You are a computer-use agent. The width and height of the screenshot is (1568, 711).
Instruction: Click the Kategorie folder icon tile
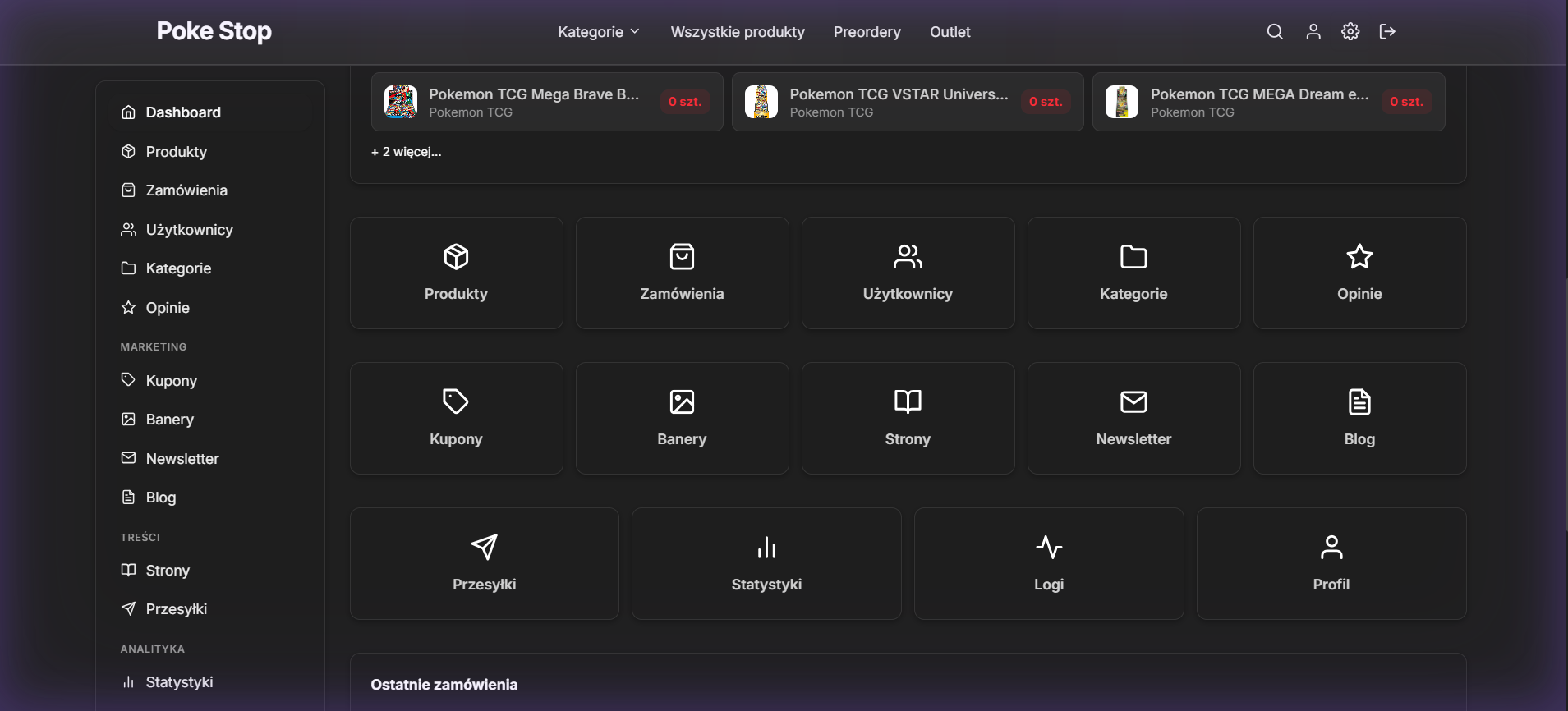(1134, 273)
